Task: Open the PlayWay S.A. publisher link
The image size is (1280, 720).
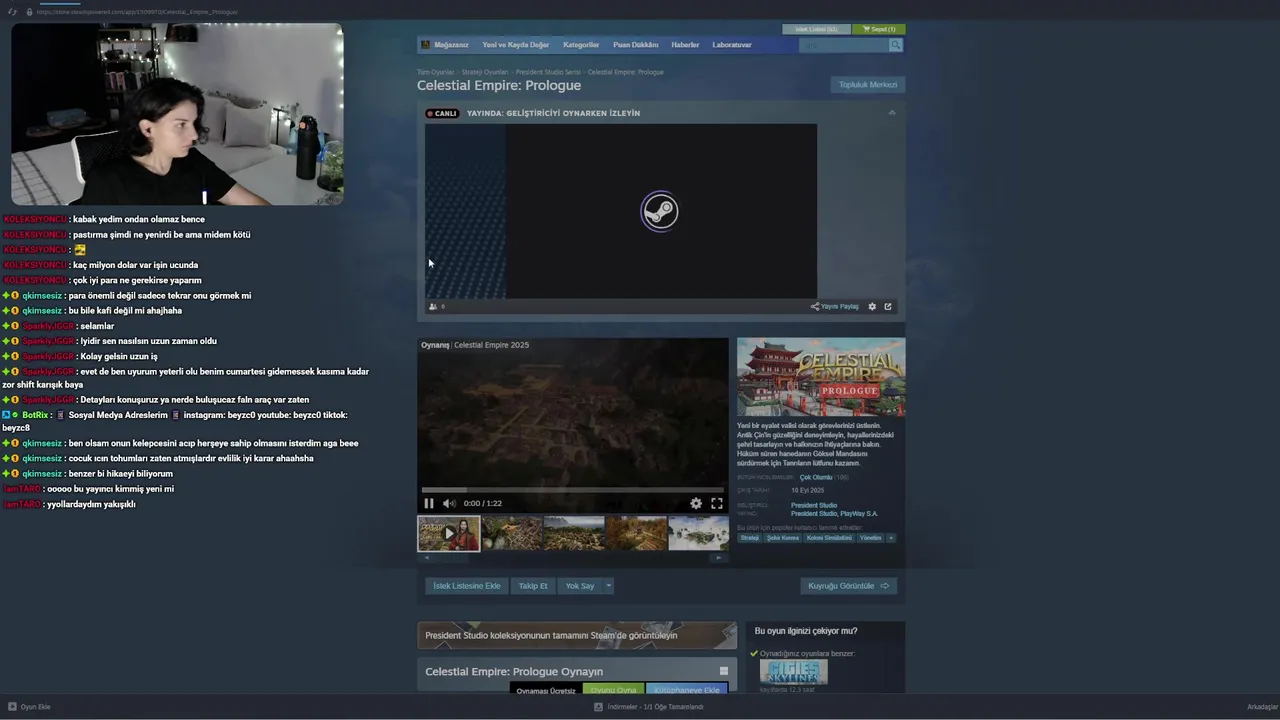Action: coord(860,514)
